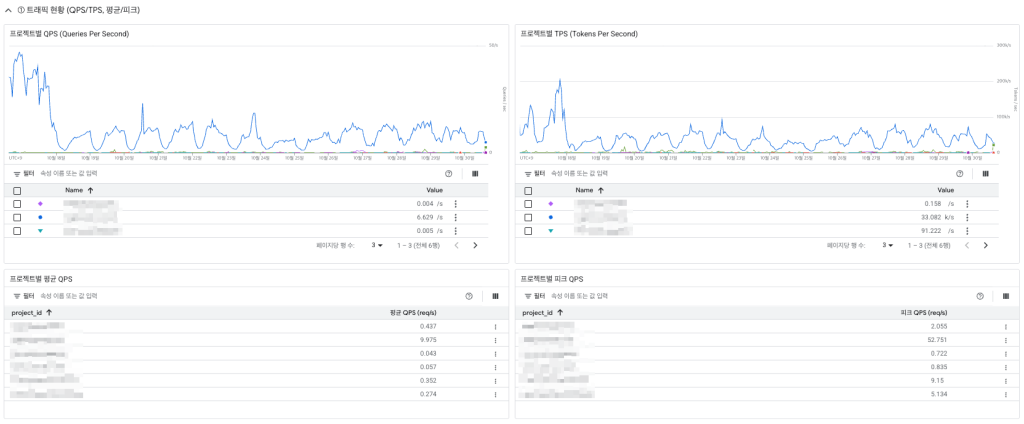Viewport: 1024px width, 424px height.
Task: Open help icon in 프로젝트별 TPS legend toolbar
Action: click(x=959, y=174)
